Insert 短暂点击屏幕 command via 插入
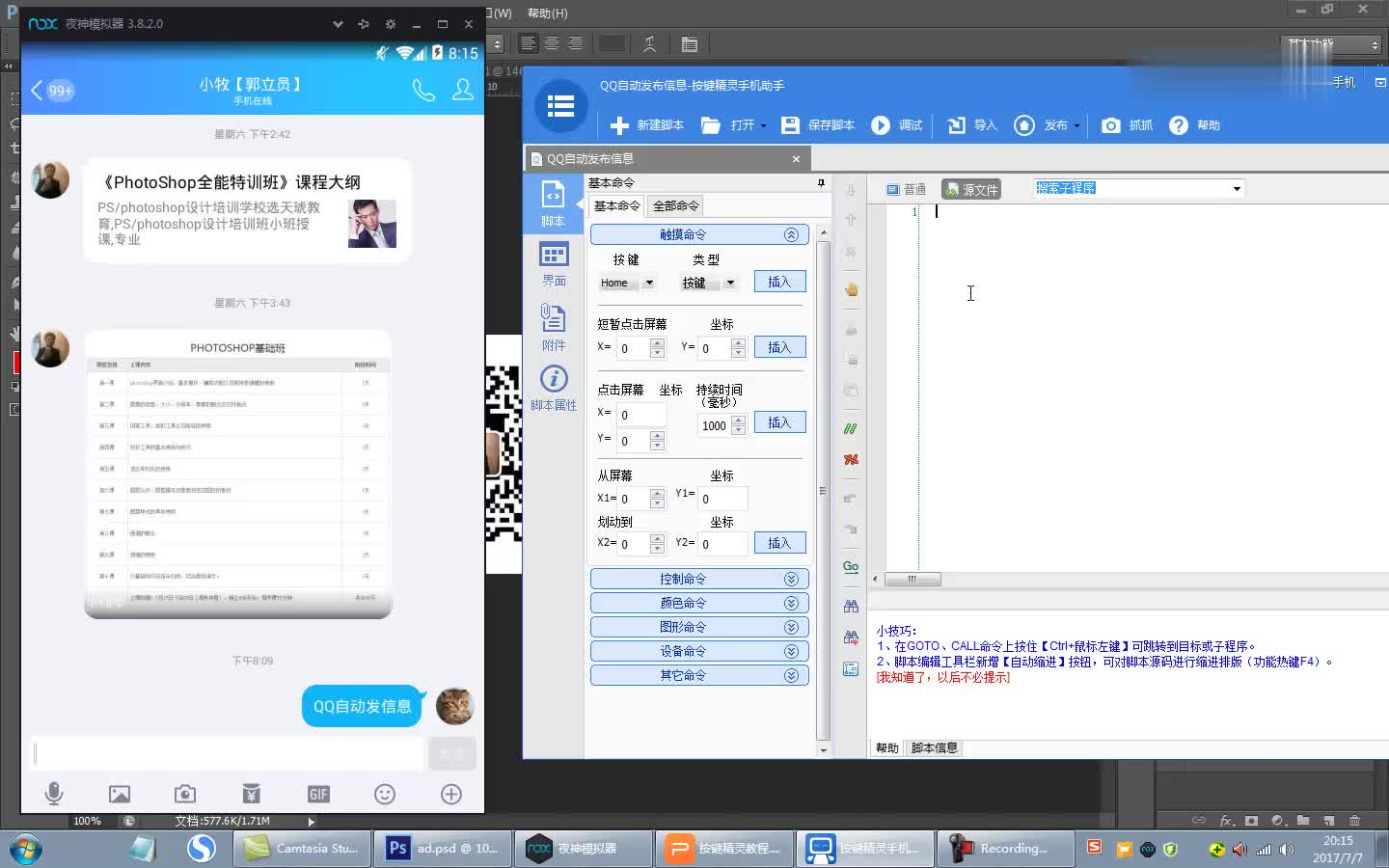The width and height of the screenshot is (1389, 868). [779, 347]
